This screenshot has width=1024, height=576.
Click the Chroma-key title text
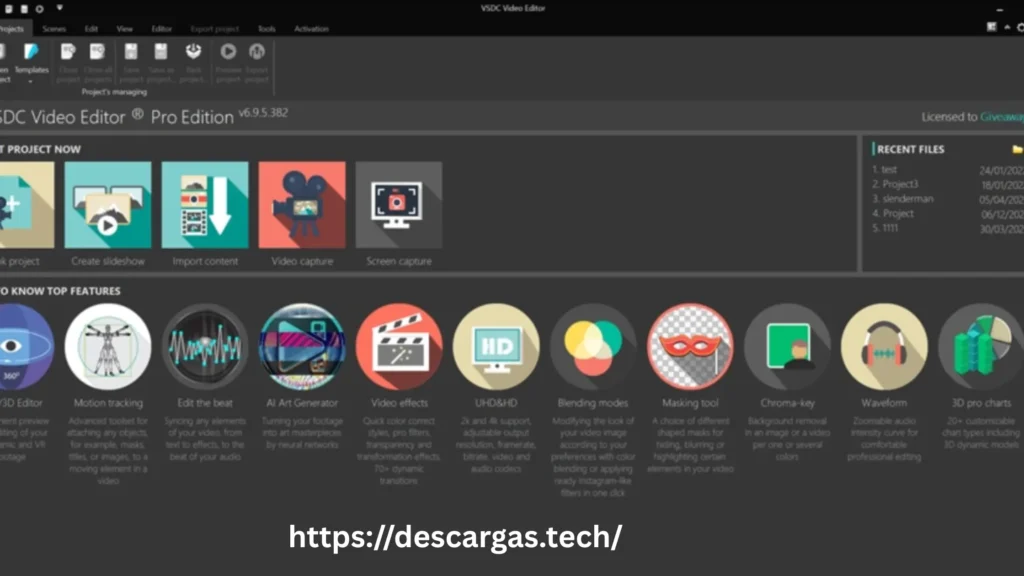[x=787, y=403]
